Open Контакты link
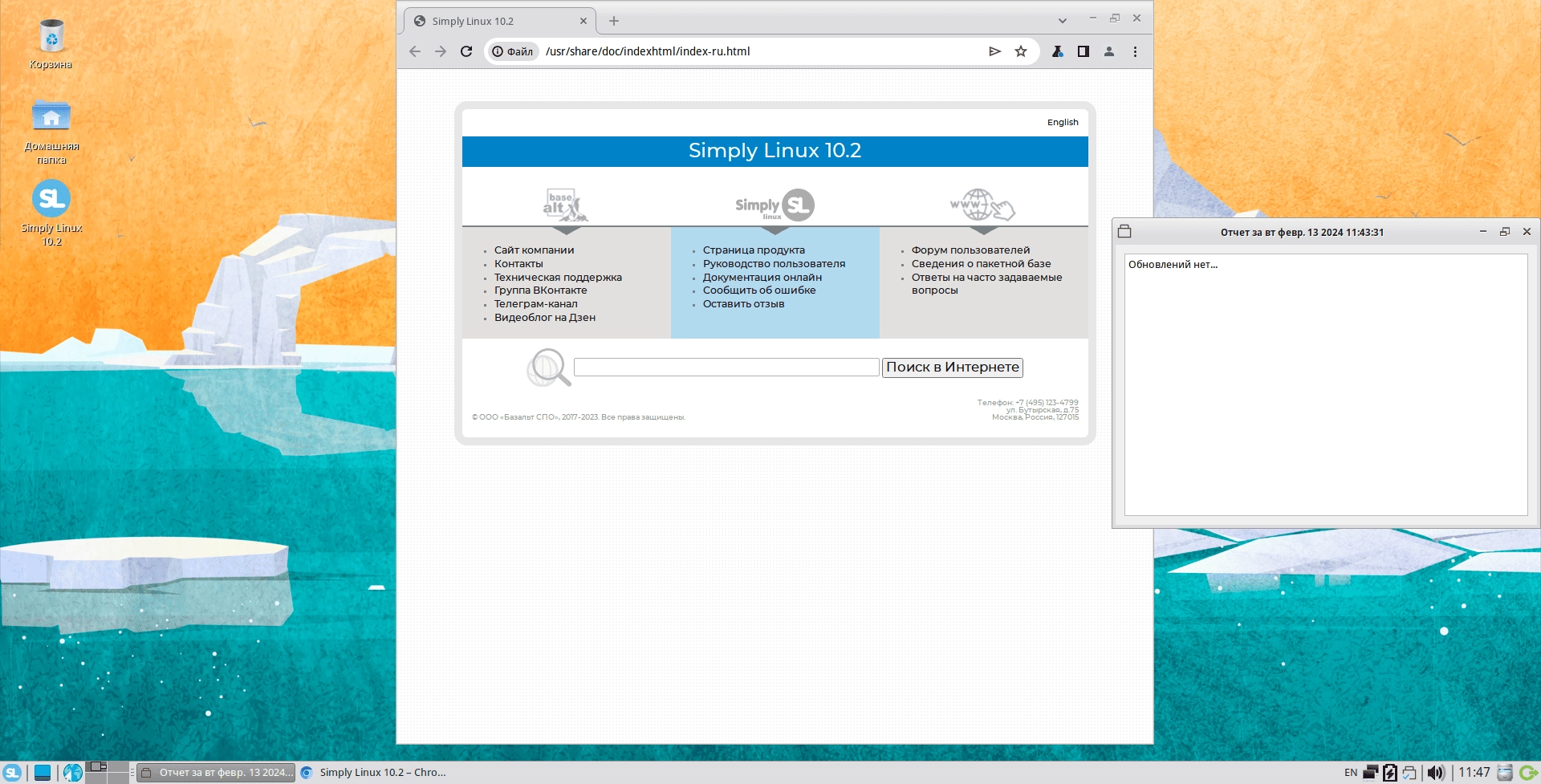1541x784 pixels. click(518, 264)
